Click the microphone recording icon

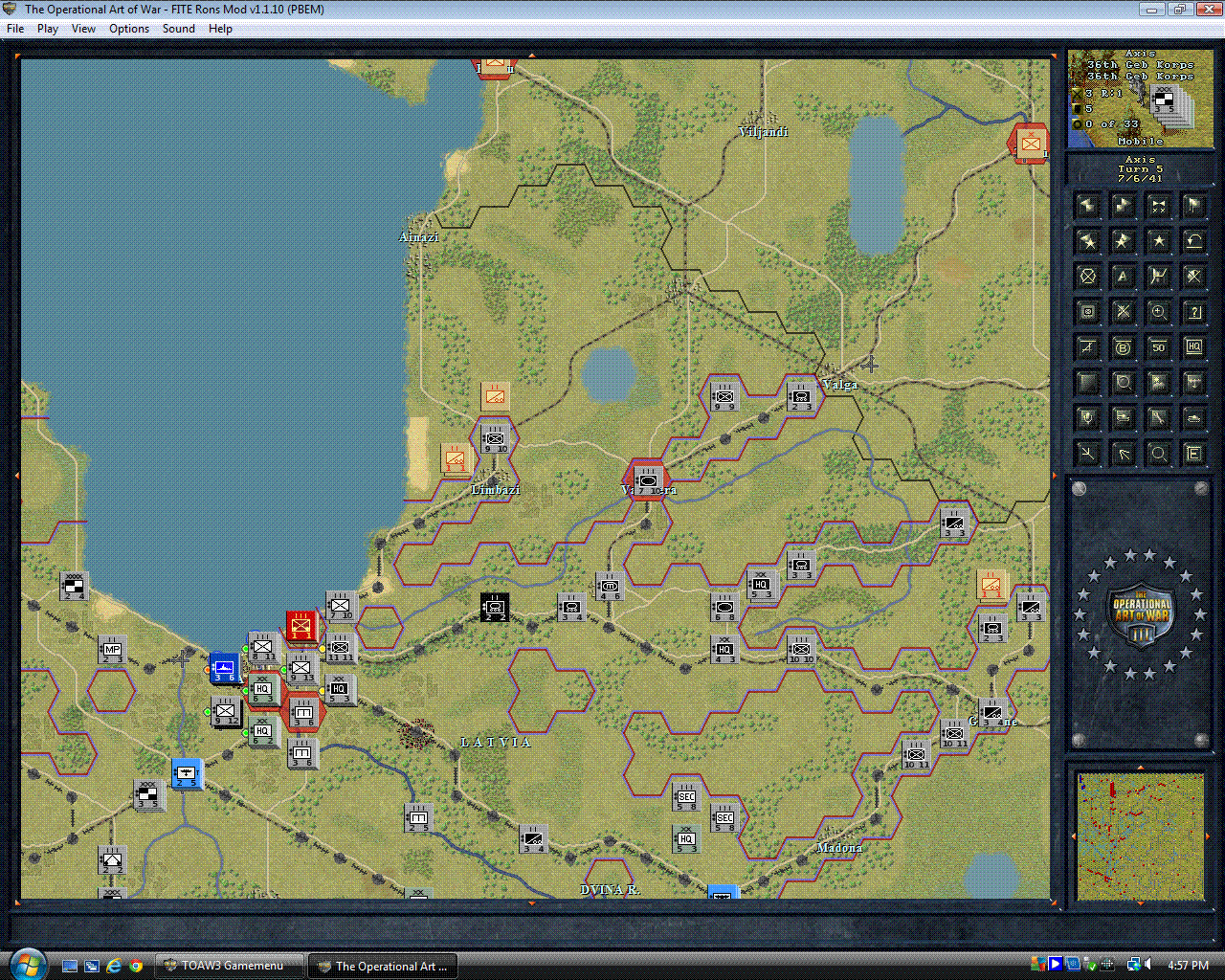pyautogui.click(x=1087, y=417)
